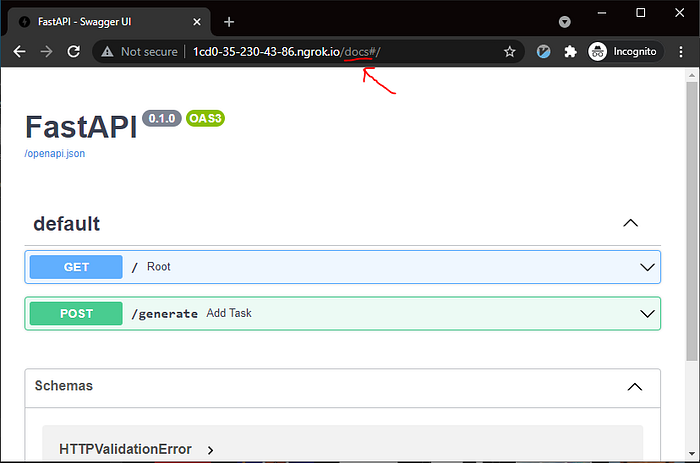Expand the POST /generate endpoint arrow
Viewport: 700px width, 463px height.
pos(647,314)
